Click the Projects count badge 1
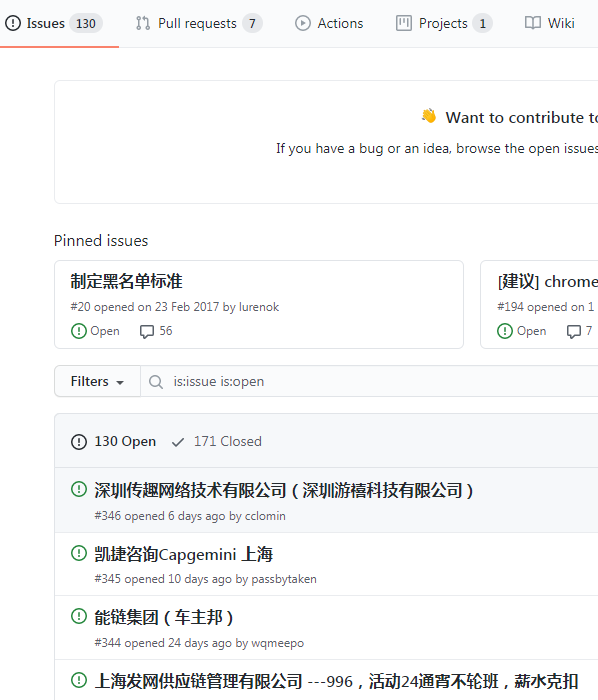 click(x=482, y=23)
